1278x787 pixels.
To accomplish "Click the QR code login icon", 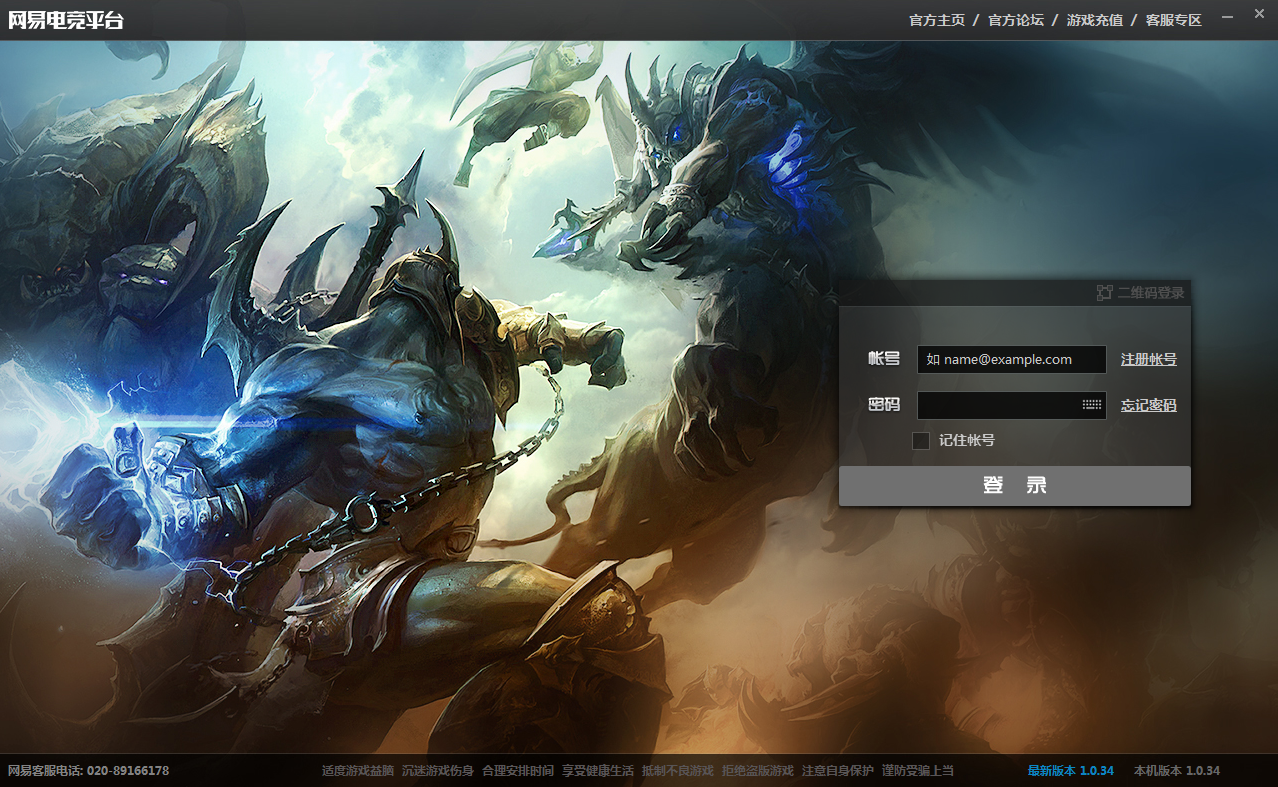I will click(x=1104, y=293).
